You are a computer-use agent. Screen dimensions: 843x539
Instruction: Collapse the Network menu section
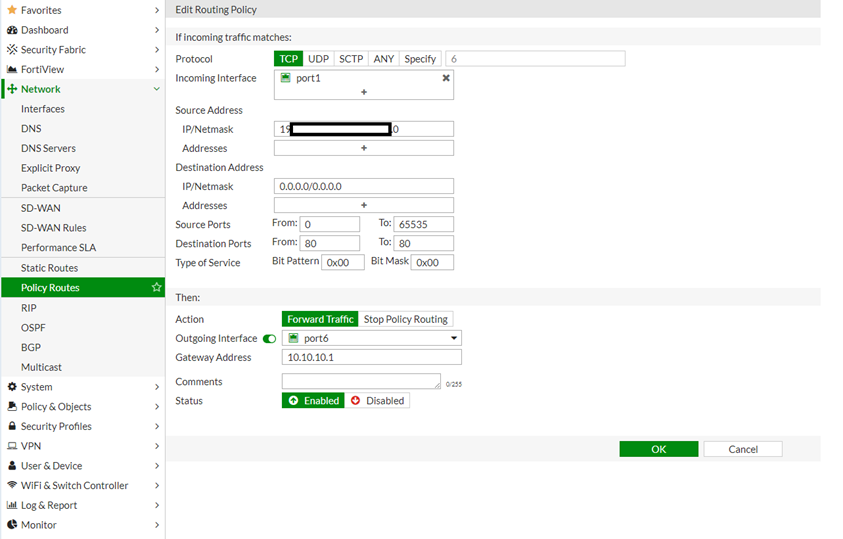pyautogui.click(x=156, y=89)
